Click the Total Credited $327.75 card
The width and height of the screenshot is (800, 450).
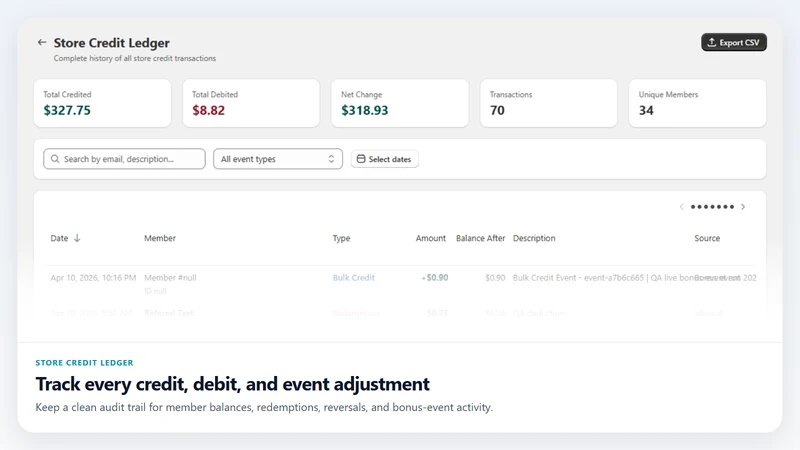[103, 103]
